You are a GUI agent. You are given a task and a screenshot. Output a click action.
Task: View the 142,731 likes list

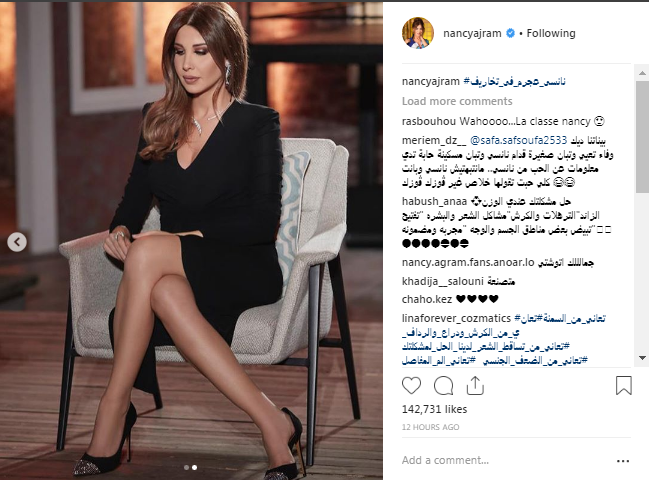pyautogui.click(x=434, y=409)
